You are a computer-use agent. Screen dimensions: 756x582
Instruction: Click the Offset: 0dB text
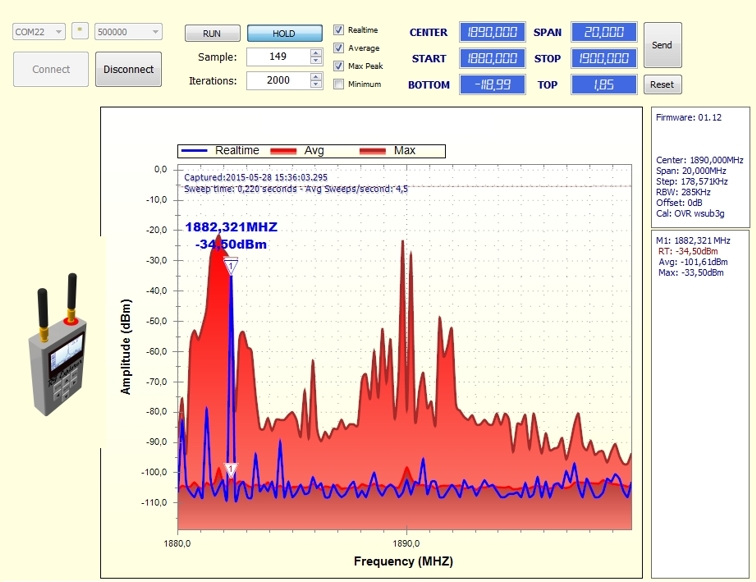coord(679,203)
